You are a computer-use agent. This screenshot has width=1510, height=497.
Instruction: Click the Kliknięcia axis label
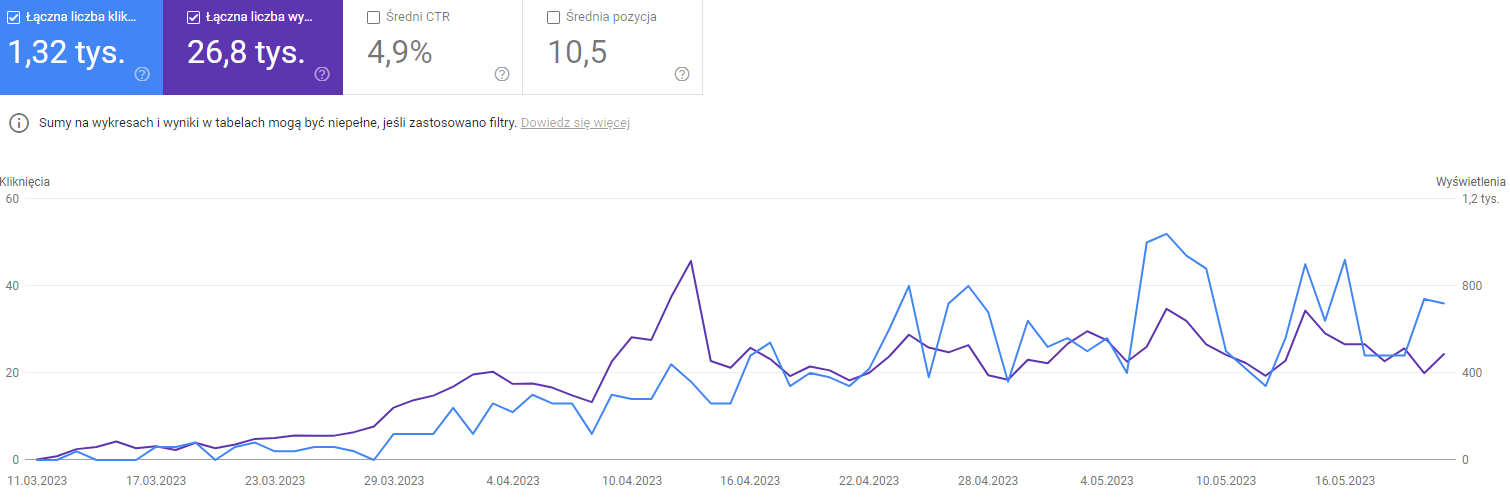26,182
